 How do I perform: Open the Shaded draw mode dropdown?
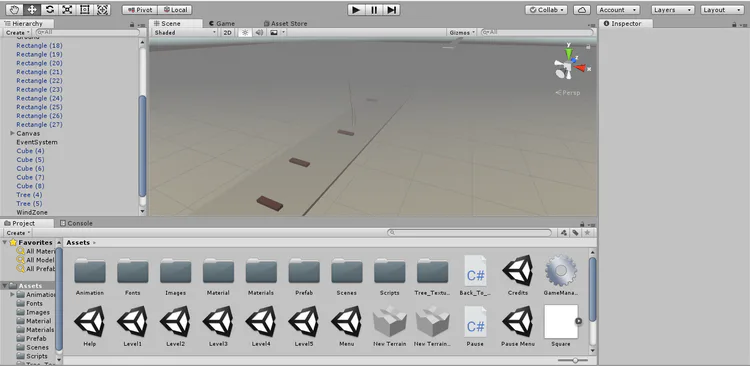[x=185, y=33]
